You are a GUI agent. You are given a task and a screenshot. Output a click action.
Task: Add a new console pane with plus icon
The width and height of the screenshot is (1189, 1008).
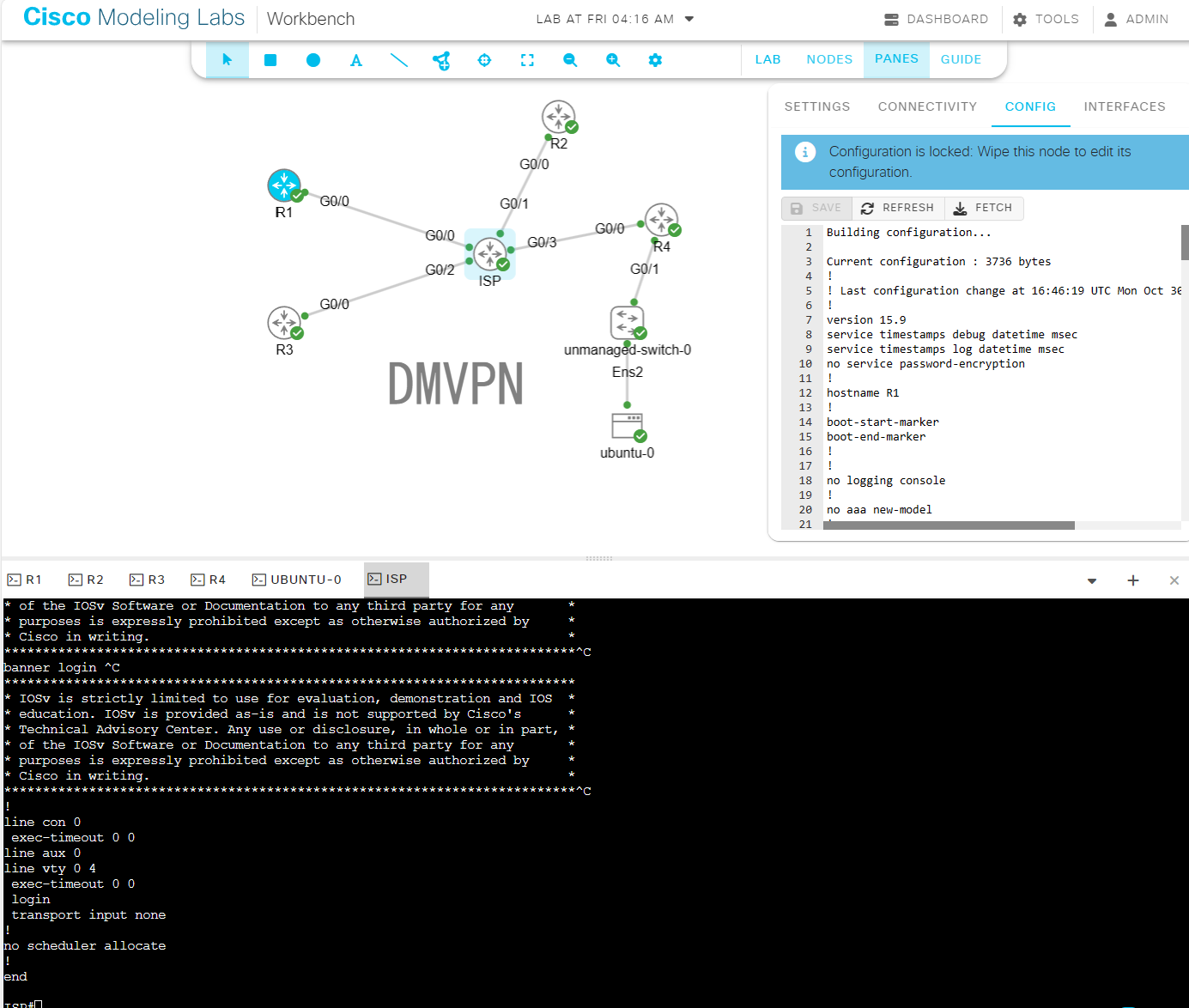pyautogui.click(x=1133, y=580)
